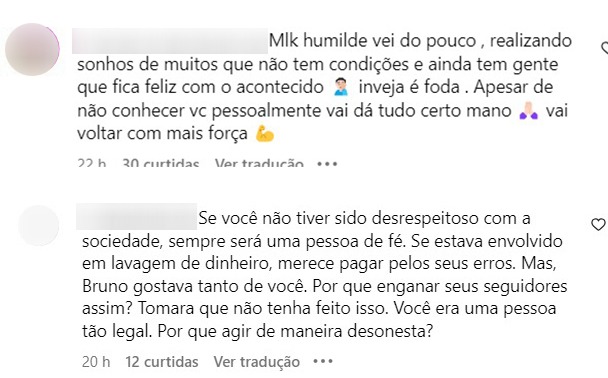This screenshot has width=608, height=378.
Task: Open the 20 h timestamp link
Action: pos(96,362)
